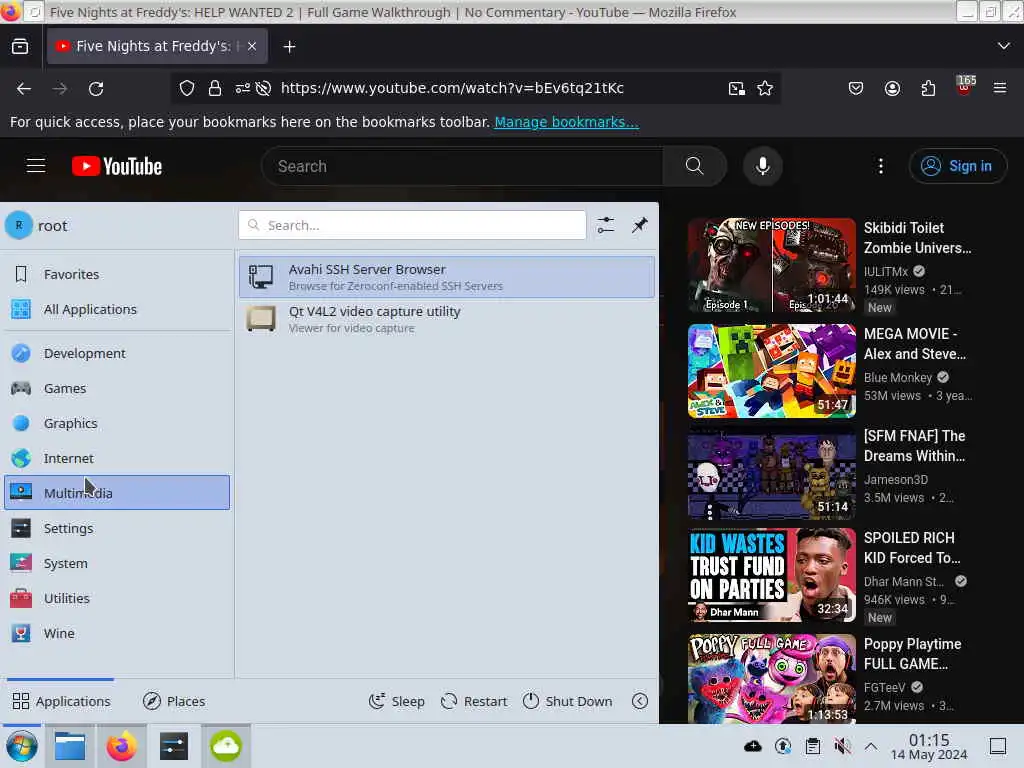Focus the application launcher Search field
The width and height of the screenshot is (1024, 768).
point(412,225)
